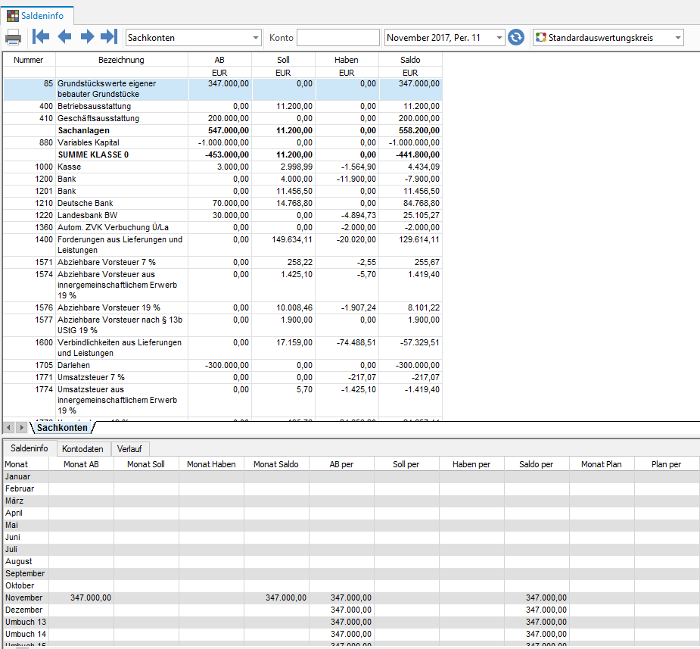This screenshot has width=700, height=649.
Task: Click the Monat Saldo column header
Action: pyautogui.click(x=276, y=464)
